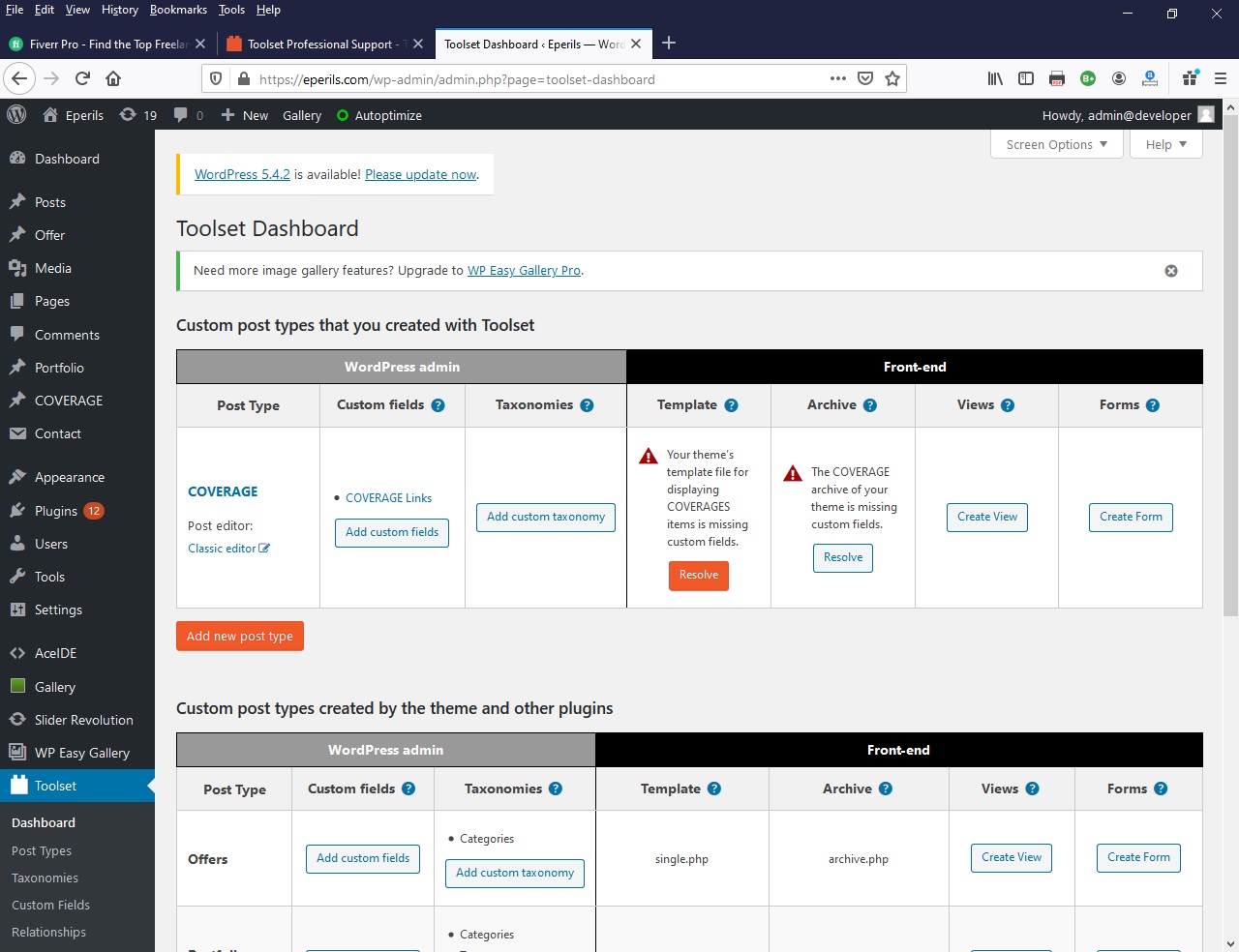Image resolution: width=1239 pixels, height=952 pixels.
Task: Click Create Form in the Offers row
Action: click(1138, 858)
